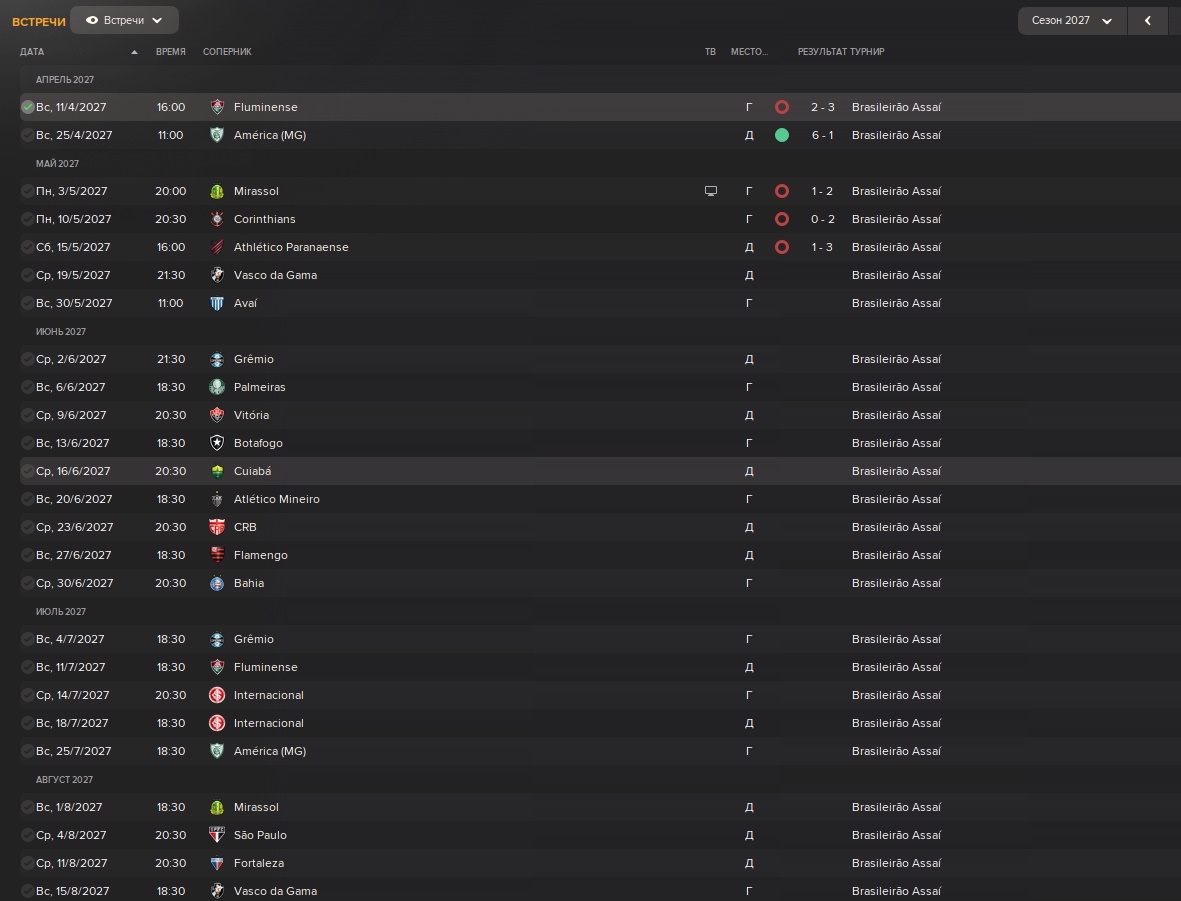This screenshot has width=1181, height=901.
Task: Toggle the check circle beside Вс, 25/4/2027
Action: tap(28, 135)
